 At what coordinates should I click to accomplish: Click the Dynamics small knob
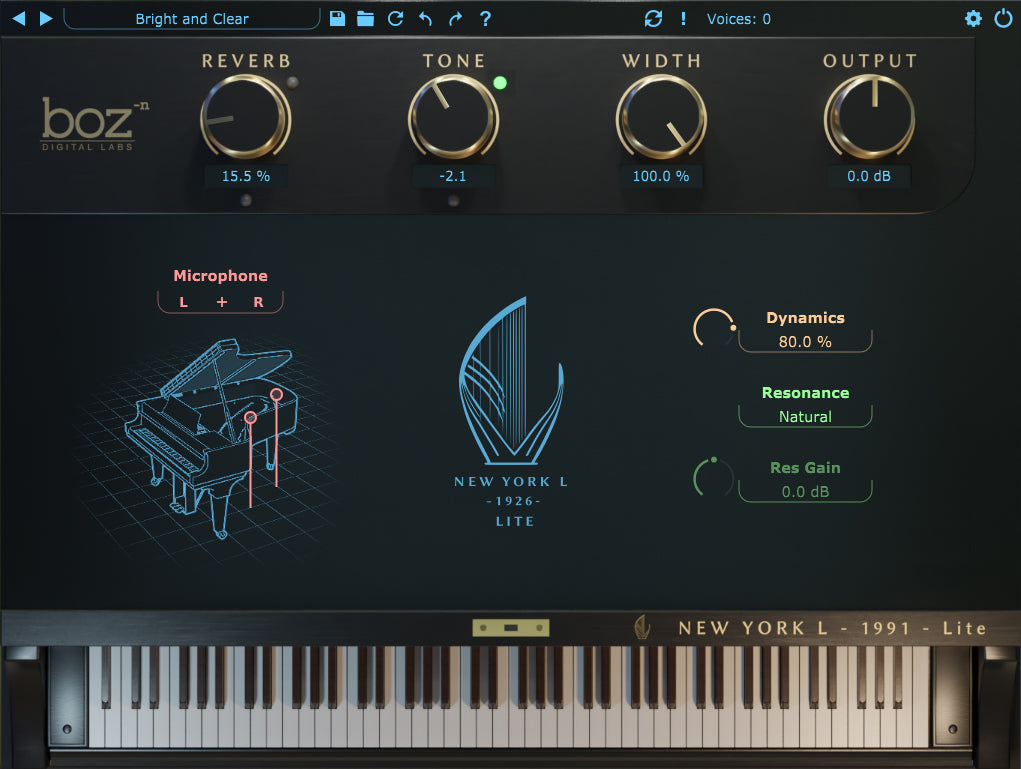click(x=713, y=329)
